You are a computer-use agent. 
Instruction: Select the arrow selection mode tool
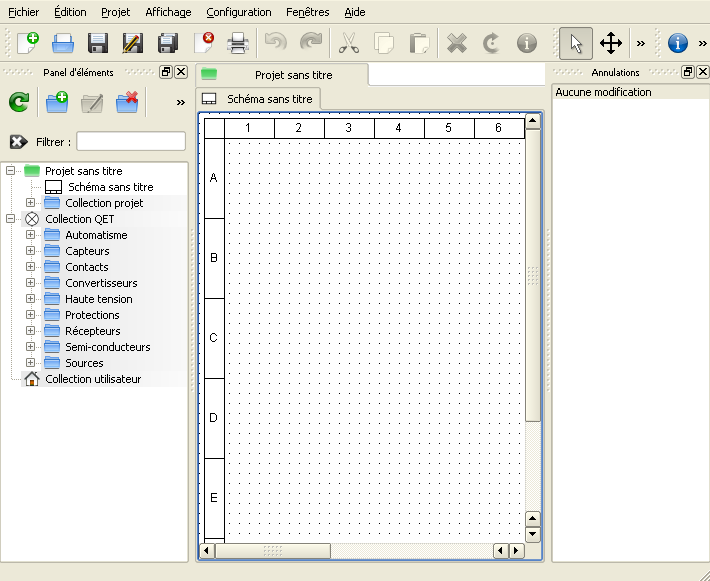click(x=575, y=43)
